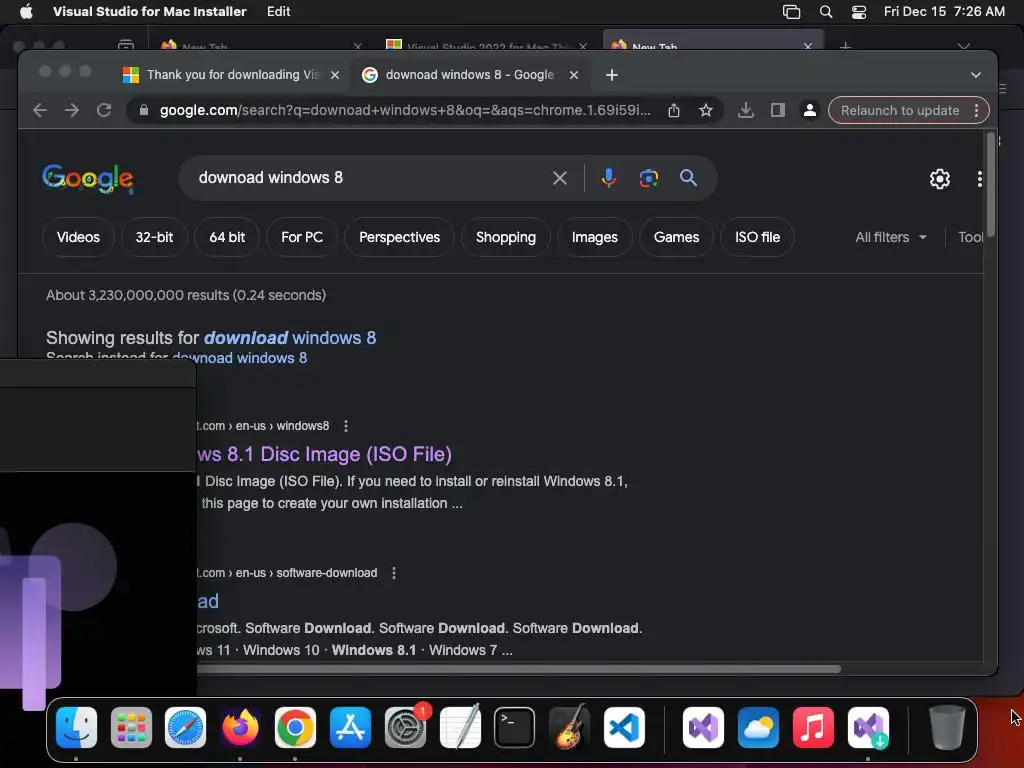Select the For PC filter chip

pyautogui.click(x=302, y=237)
